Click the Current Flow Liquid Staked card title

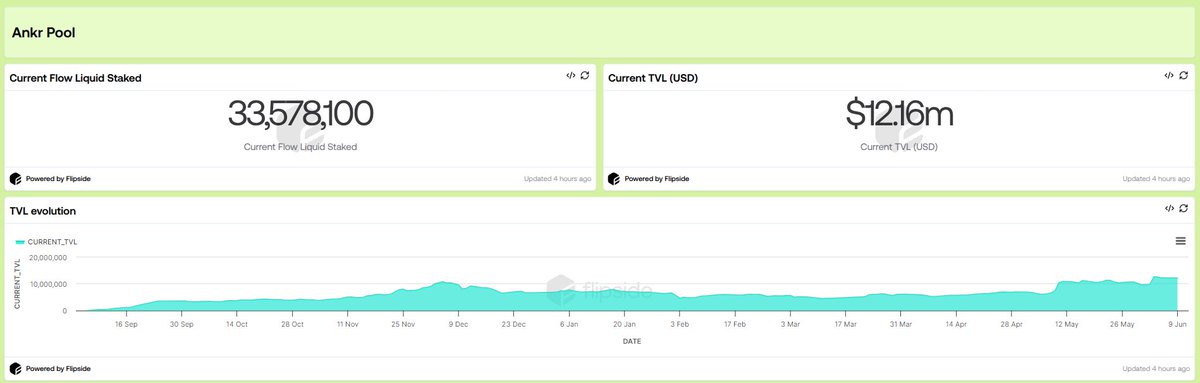[75, 77]
